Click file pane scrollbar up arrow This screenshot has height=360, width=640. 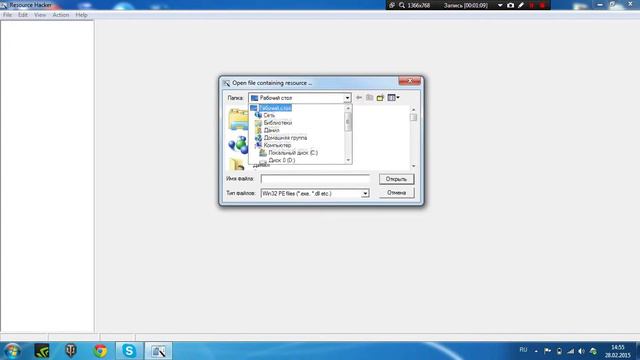[413, 109]
